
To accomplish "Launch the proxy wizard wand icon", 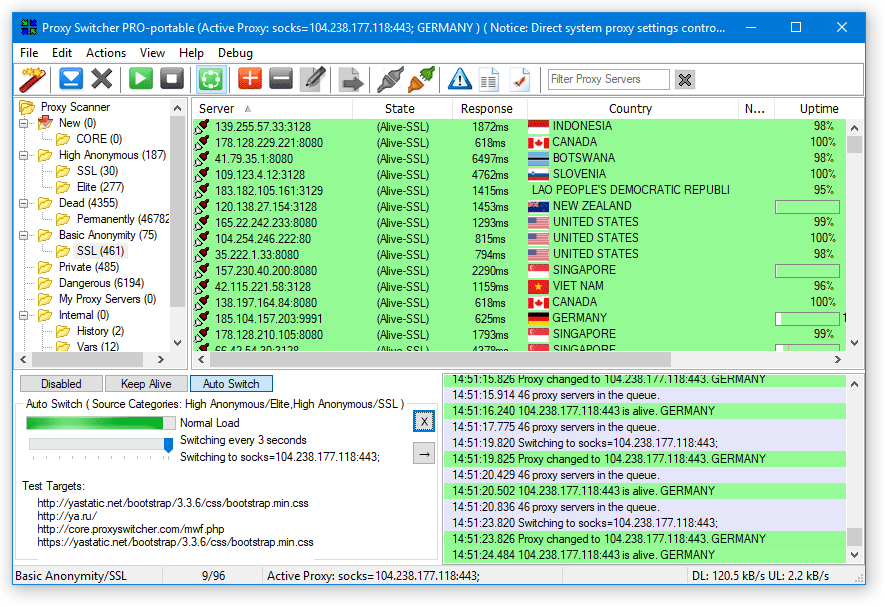I will 32,79.
